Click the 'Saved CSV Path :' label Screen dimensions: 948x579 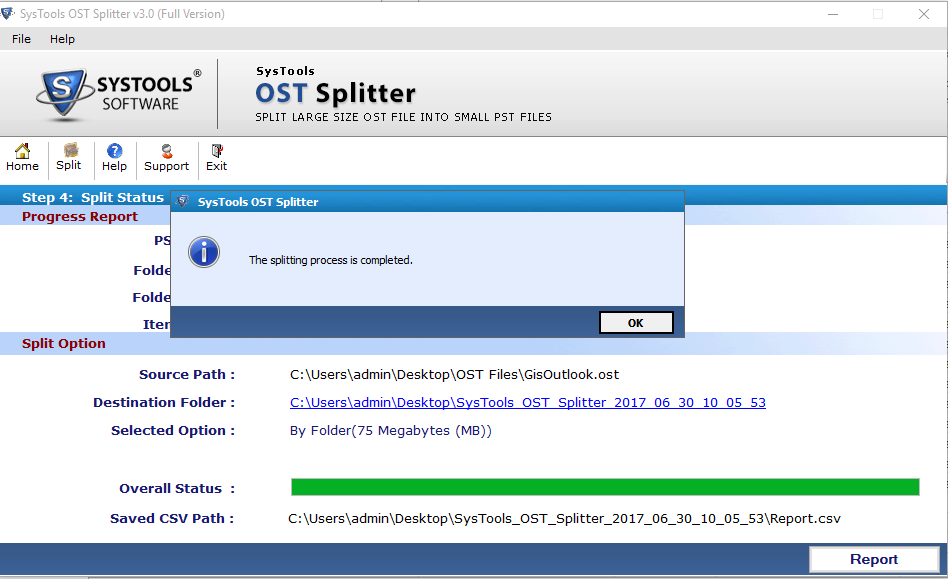[172, 519]
